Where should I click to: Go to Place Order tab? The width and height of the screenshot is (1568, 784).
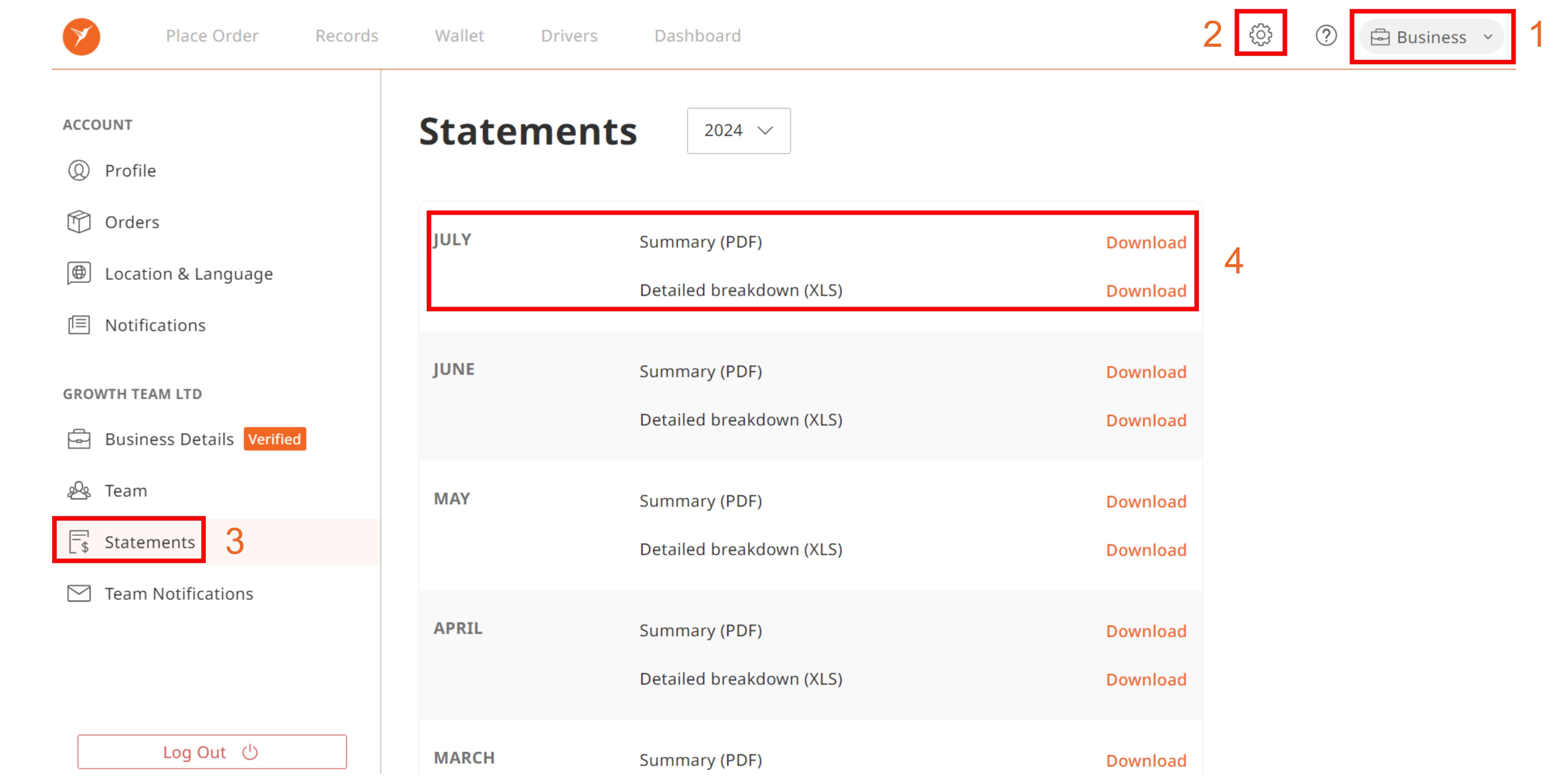coord(212,36)
